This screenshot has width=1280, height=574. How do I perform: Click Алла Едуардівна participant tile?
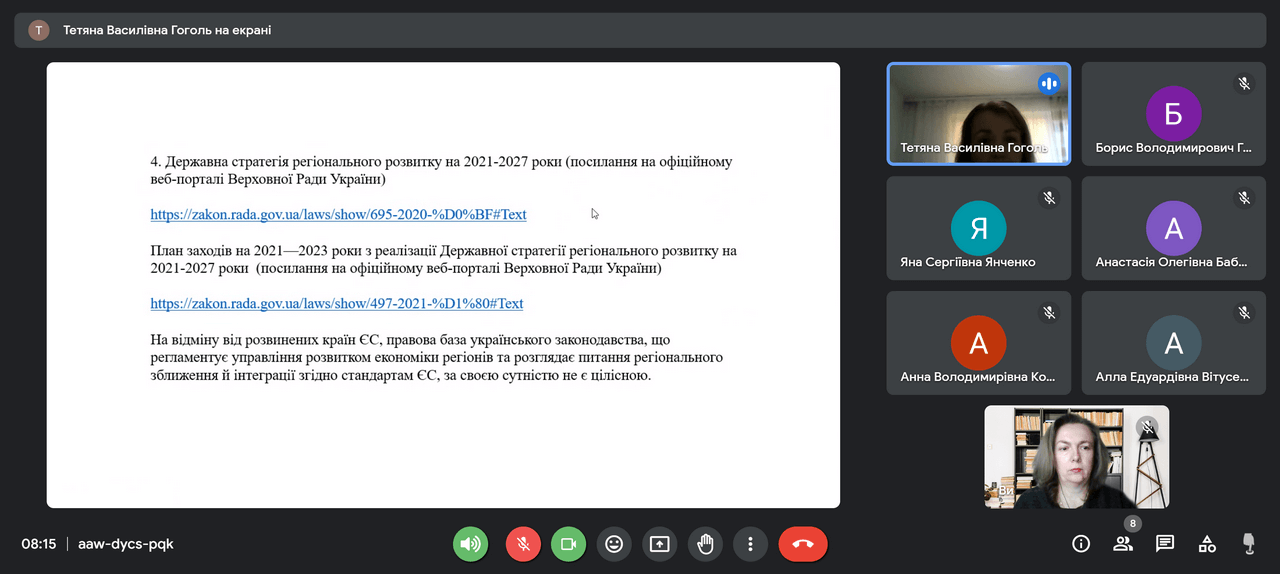1173,342
